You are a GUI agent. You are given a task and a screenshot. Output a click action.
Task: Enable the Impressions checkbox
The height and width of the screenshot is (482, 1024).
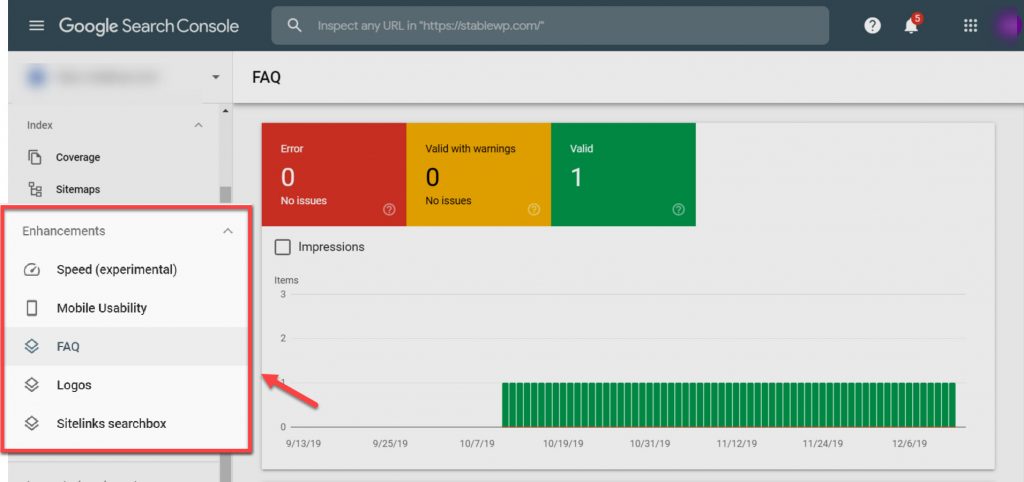click(x=283, y=248)
